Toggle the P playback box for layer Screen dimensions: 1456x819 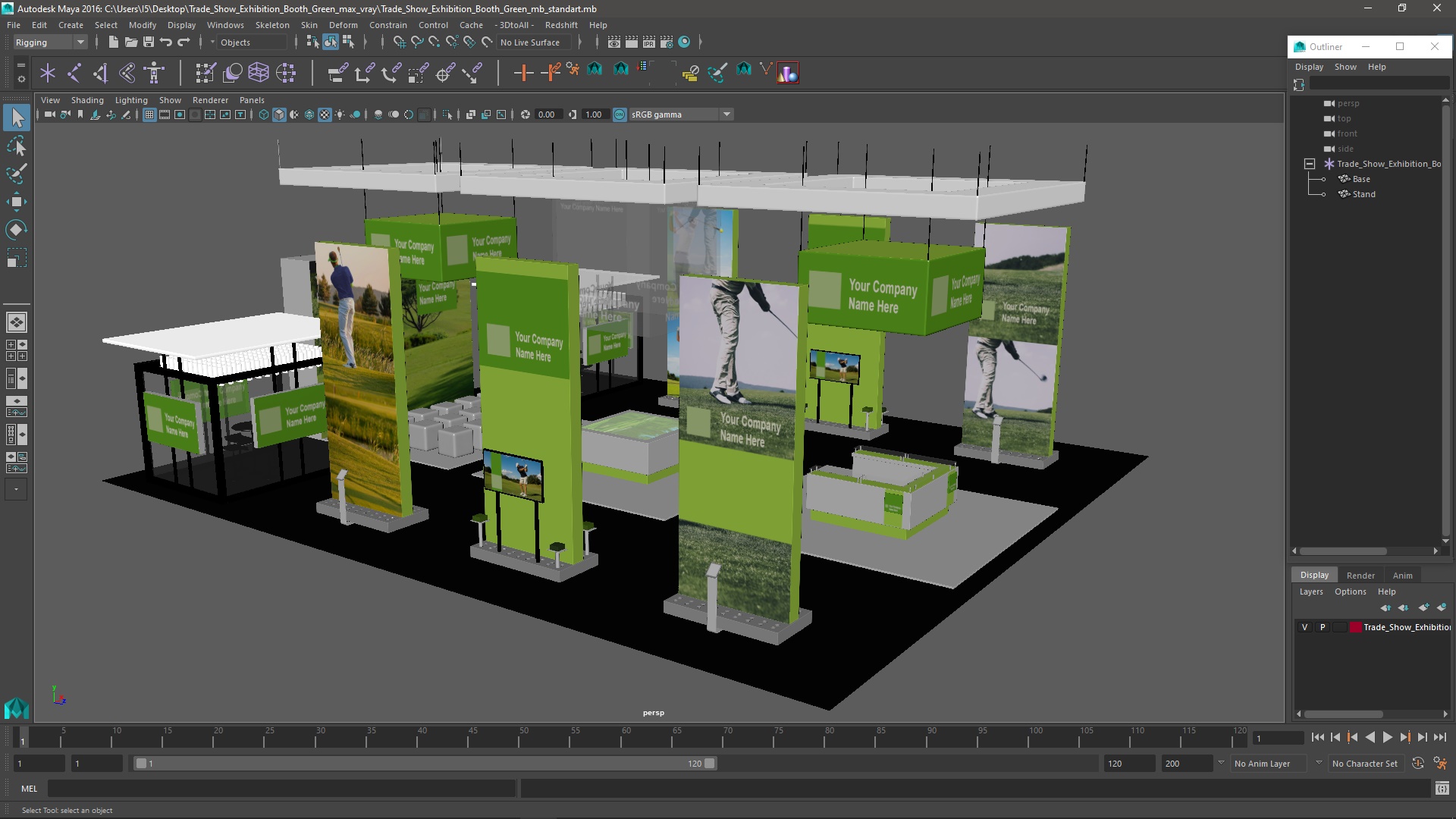point(1323,627)
